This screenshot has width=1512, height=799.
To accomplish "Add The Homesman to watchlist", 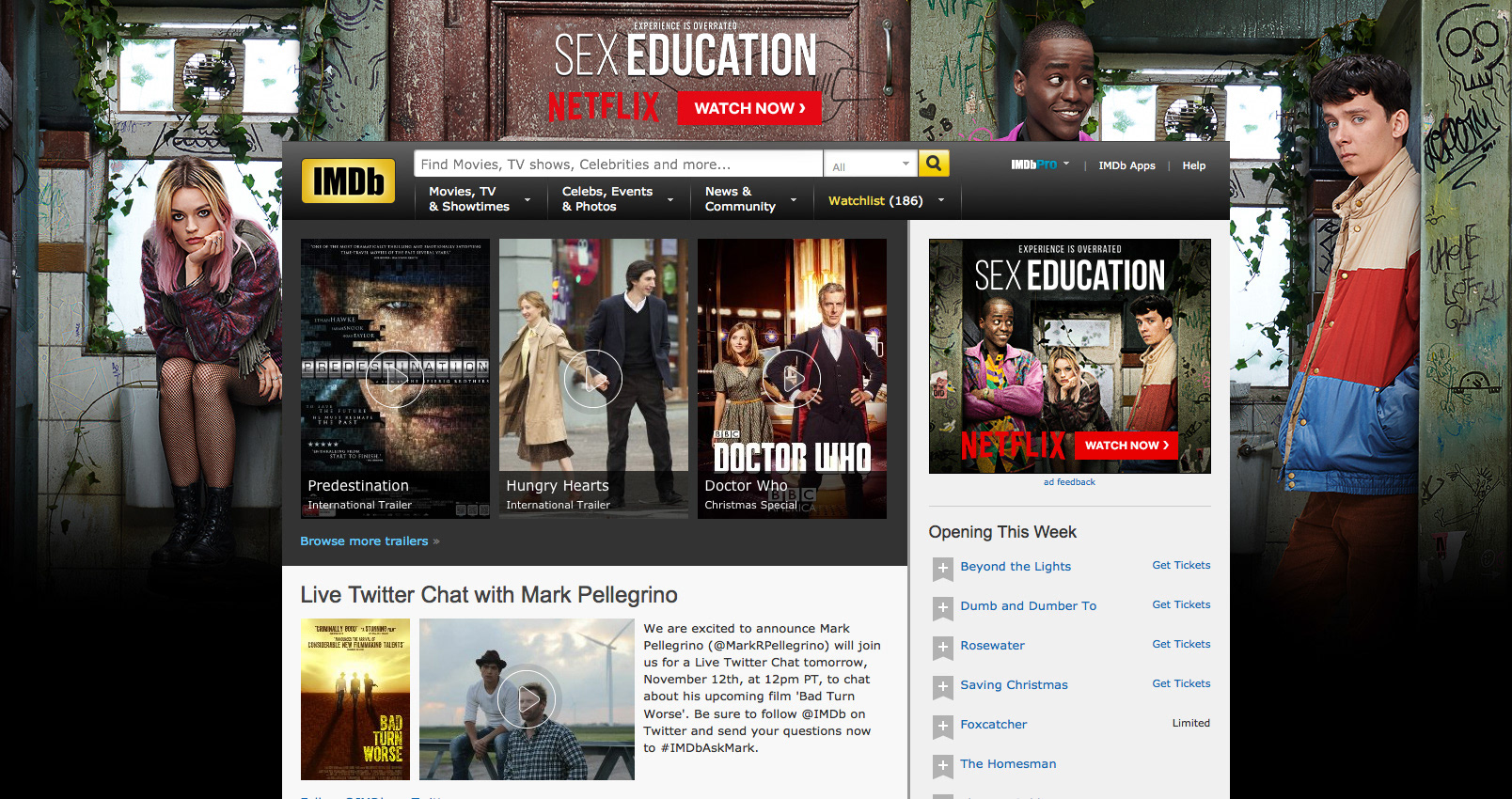I will click(x=942, y=765).
